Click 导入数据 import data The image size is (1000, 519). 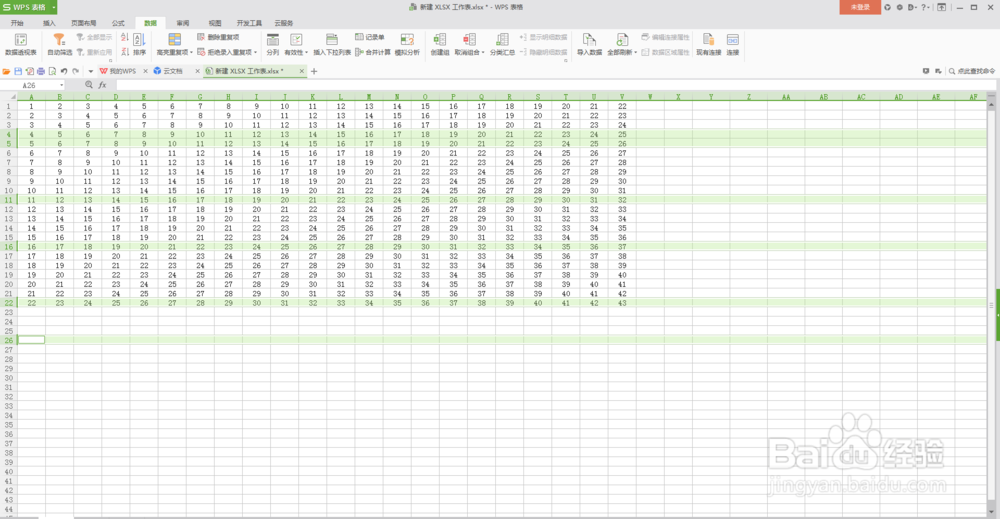589,44
